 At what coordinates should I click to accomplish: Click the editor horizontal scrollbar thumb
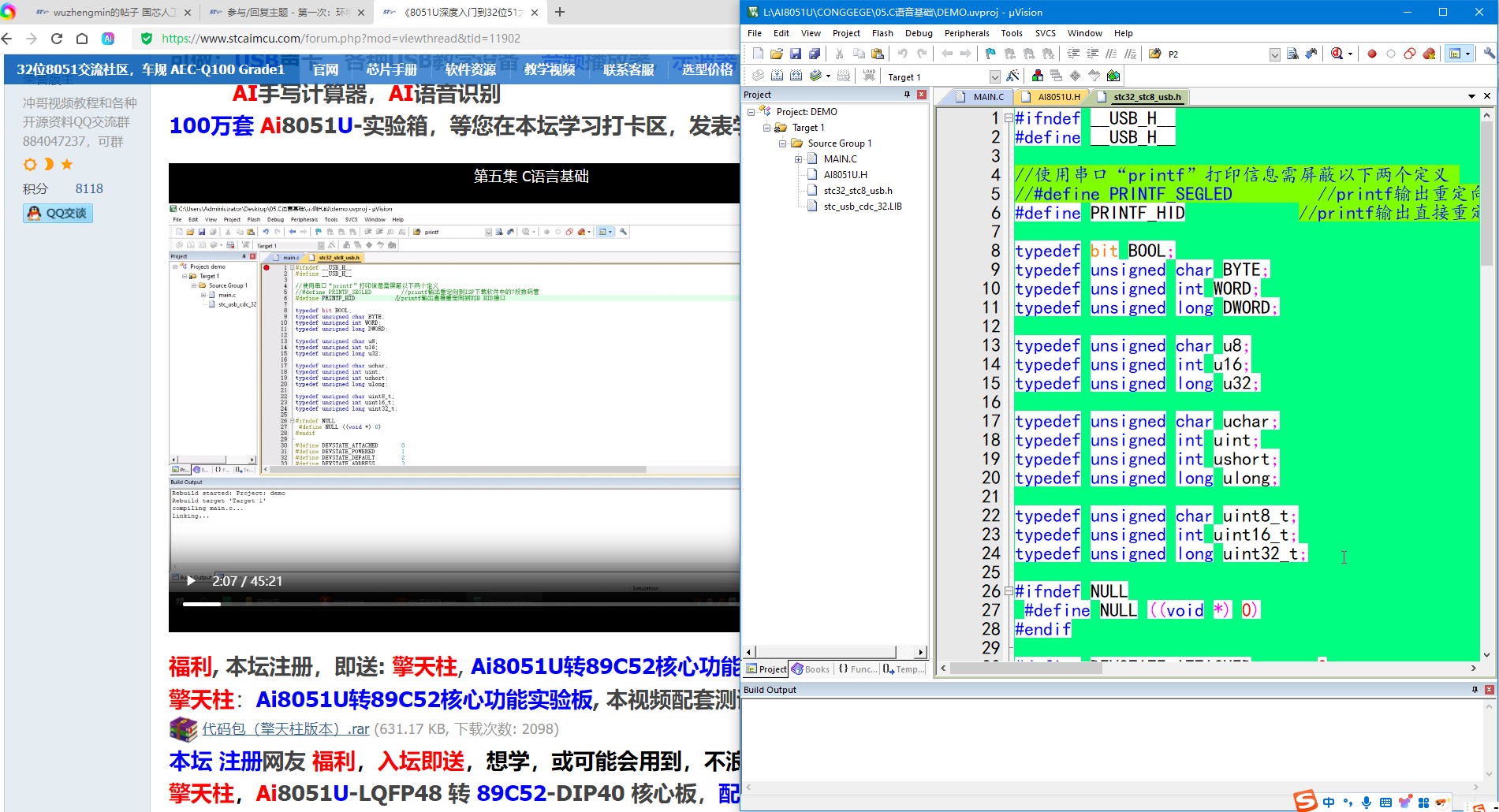(1025, 669)
